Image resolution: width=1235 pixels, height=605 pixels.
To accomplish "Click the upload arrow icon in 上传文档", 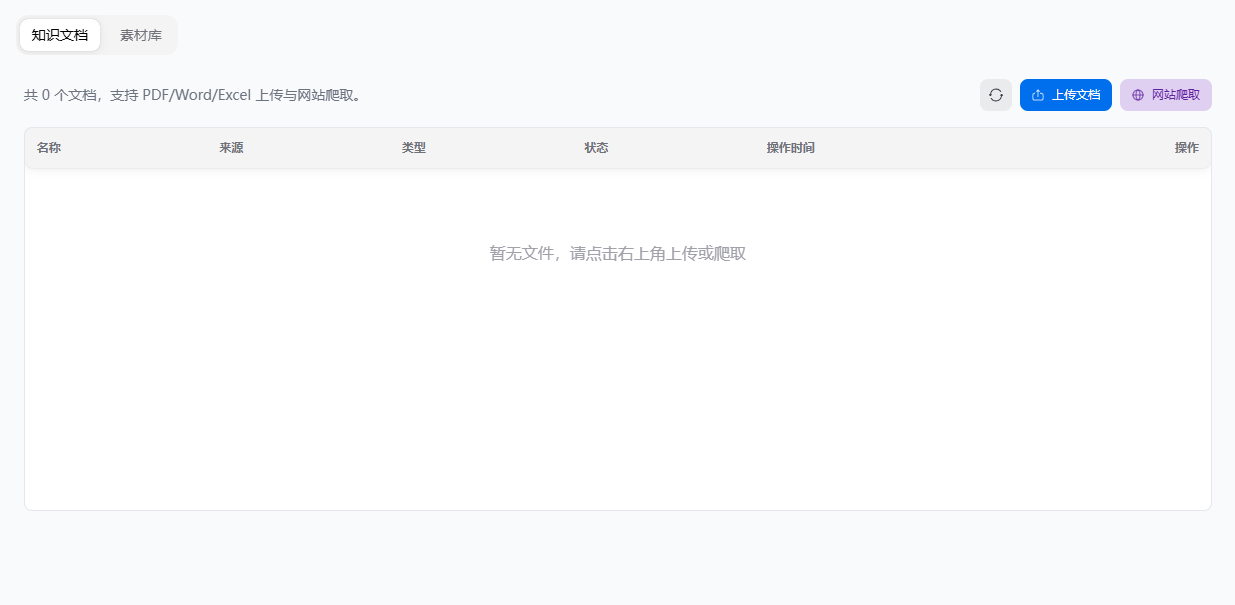I will click(1038, 95).
